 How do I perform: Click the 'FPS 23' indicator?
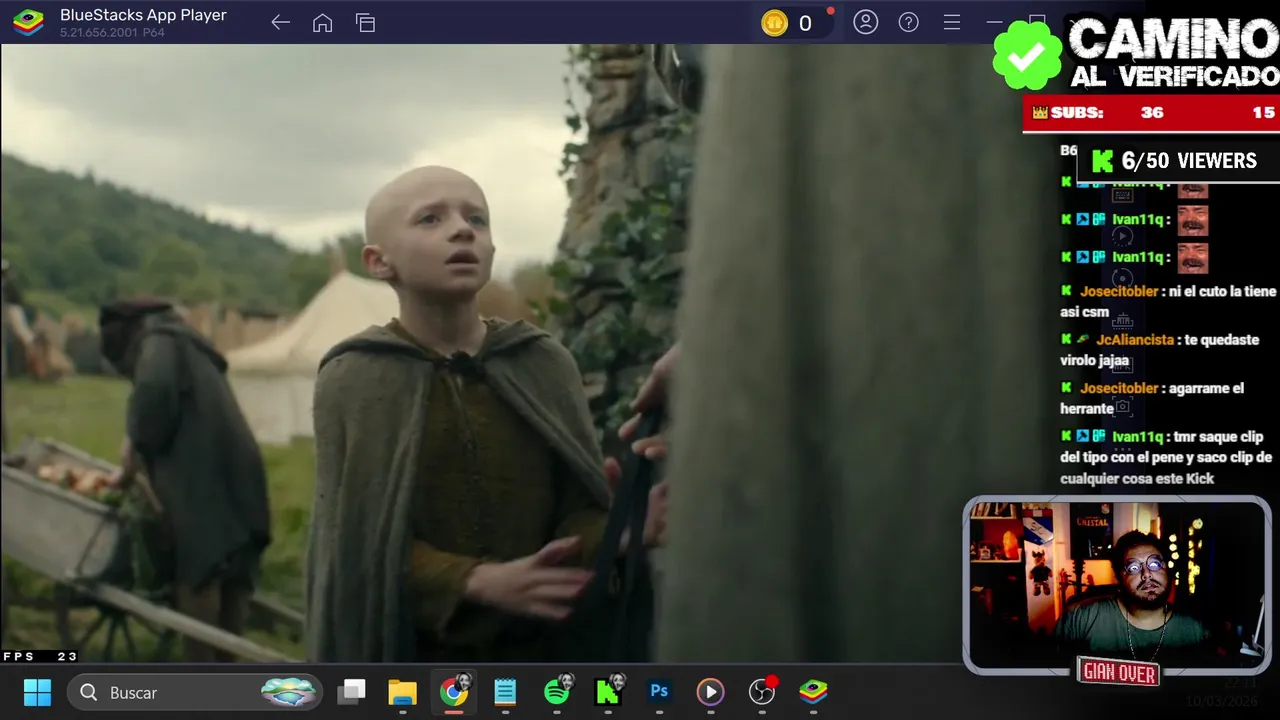click(40, 656)
